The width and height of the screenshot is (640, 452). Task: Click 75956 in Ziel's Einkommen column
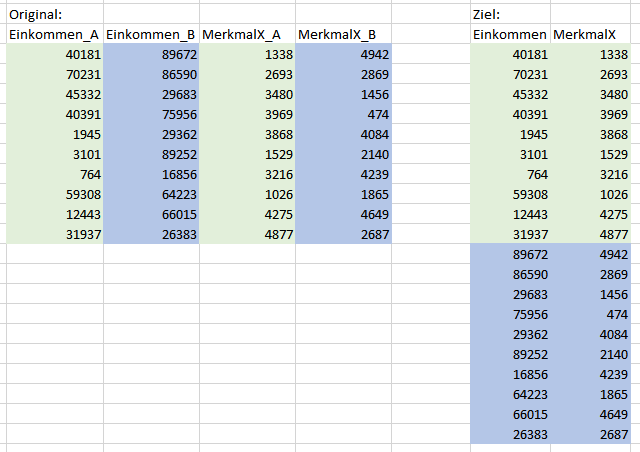point(510,314)
